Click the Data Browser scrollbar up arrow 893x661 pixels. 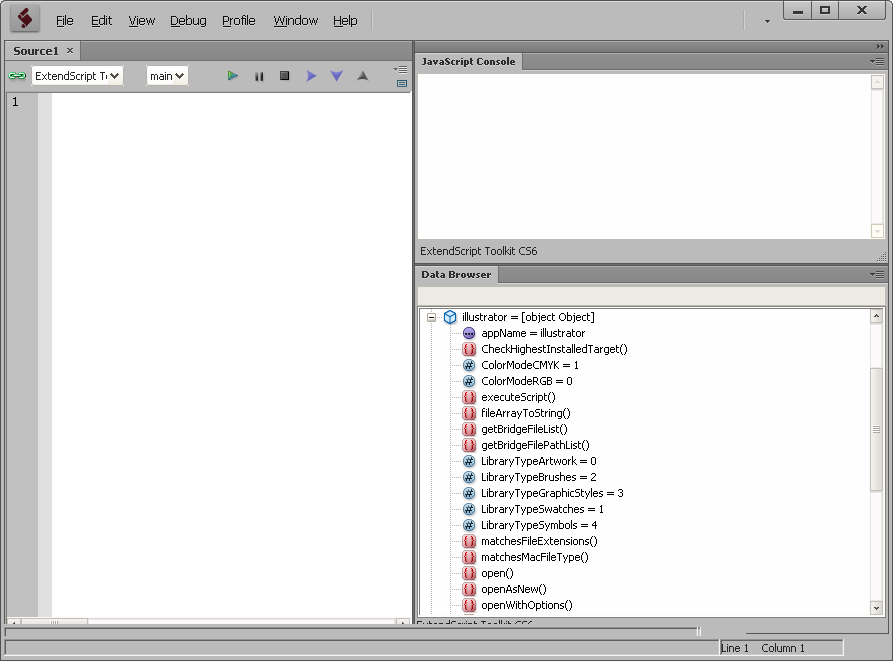[876, 316]
